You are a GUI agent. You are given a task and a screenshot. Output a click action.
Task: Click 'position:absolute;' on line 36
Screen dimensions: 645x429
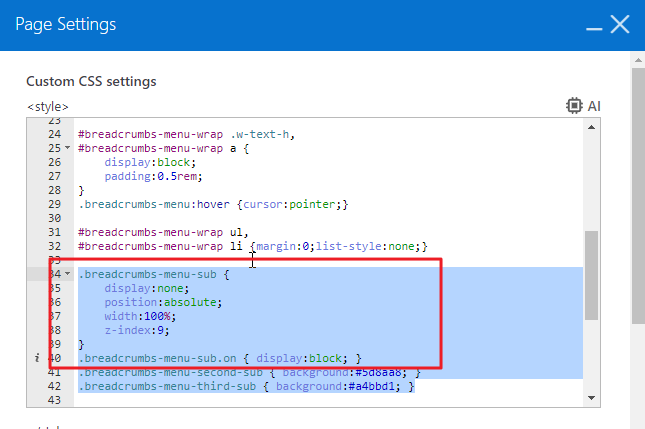pos(163,302)
